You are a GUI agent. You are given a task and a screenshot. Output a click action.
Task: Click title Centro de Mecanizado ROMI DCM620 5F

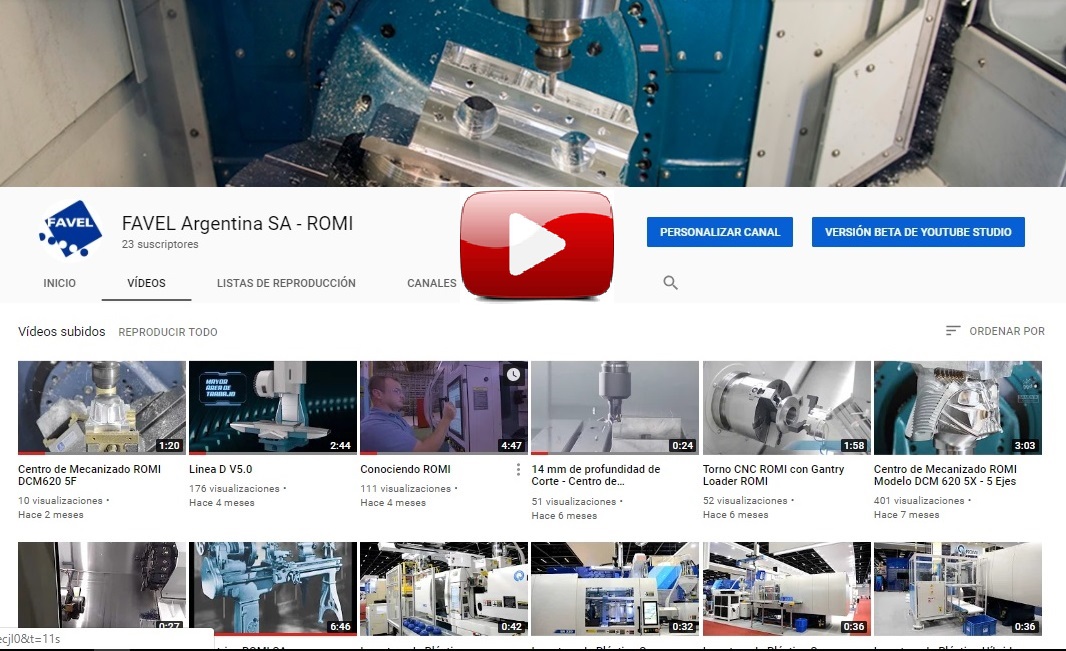pyautogui.click(x=90, y=475)
